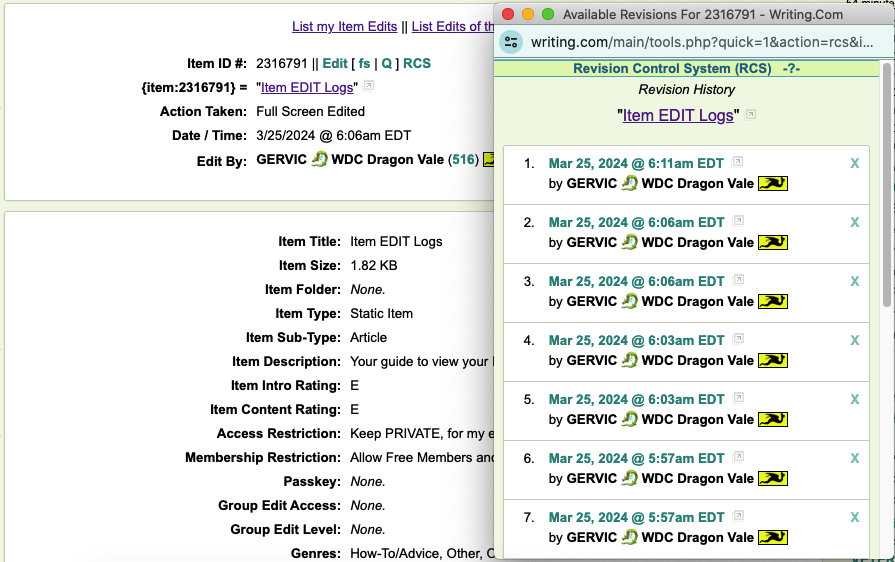Open popup icon beside revision 1 date
The height and width of the screenshot is (562, 895).
click(x=738, y=163)
